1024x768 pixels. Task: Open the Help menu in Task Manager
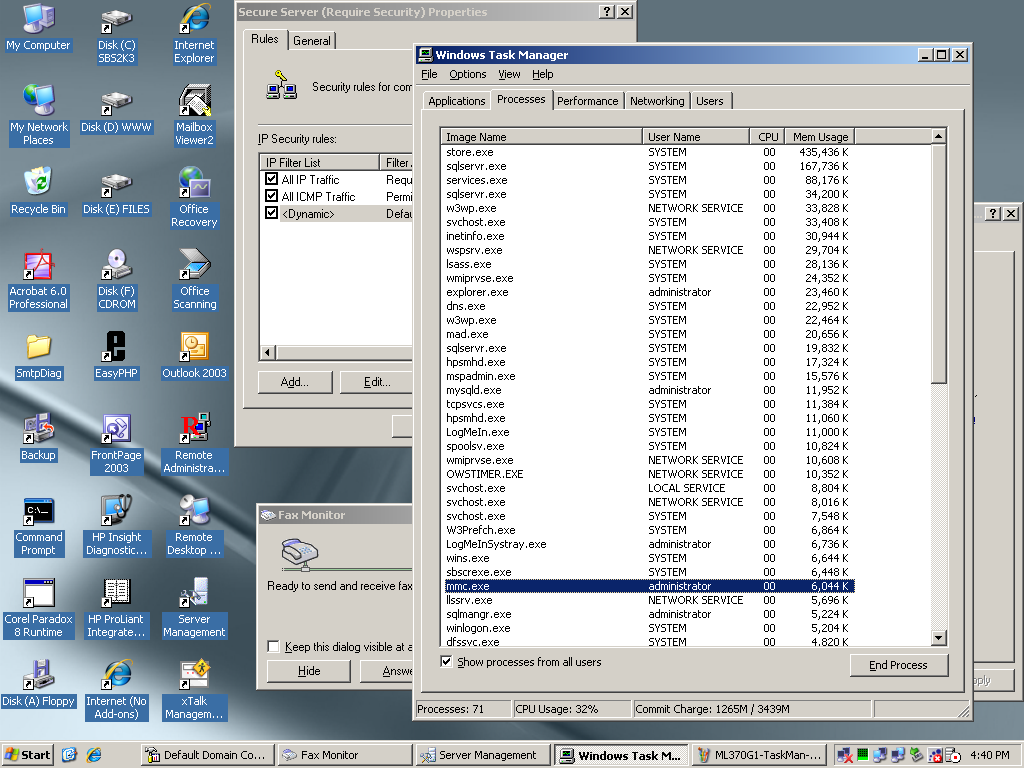(x=543, y=74)
